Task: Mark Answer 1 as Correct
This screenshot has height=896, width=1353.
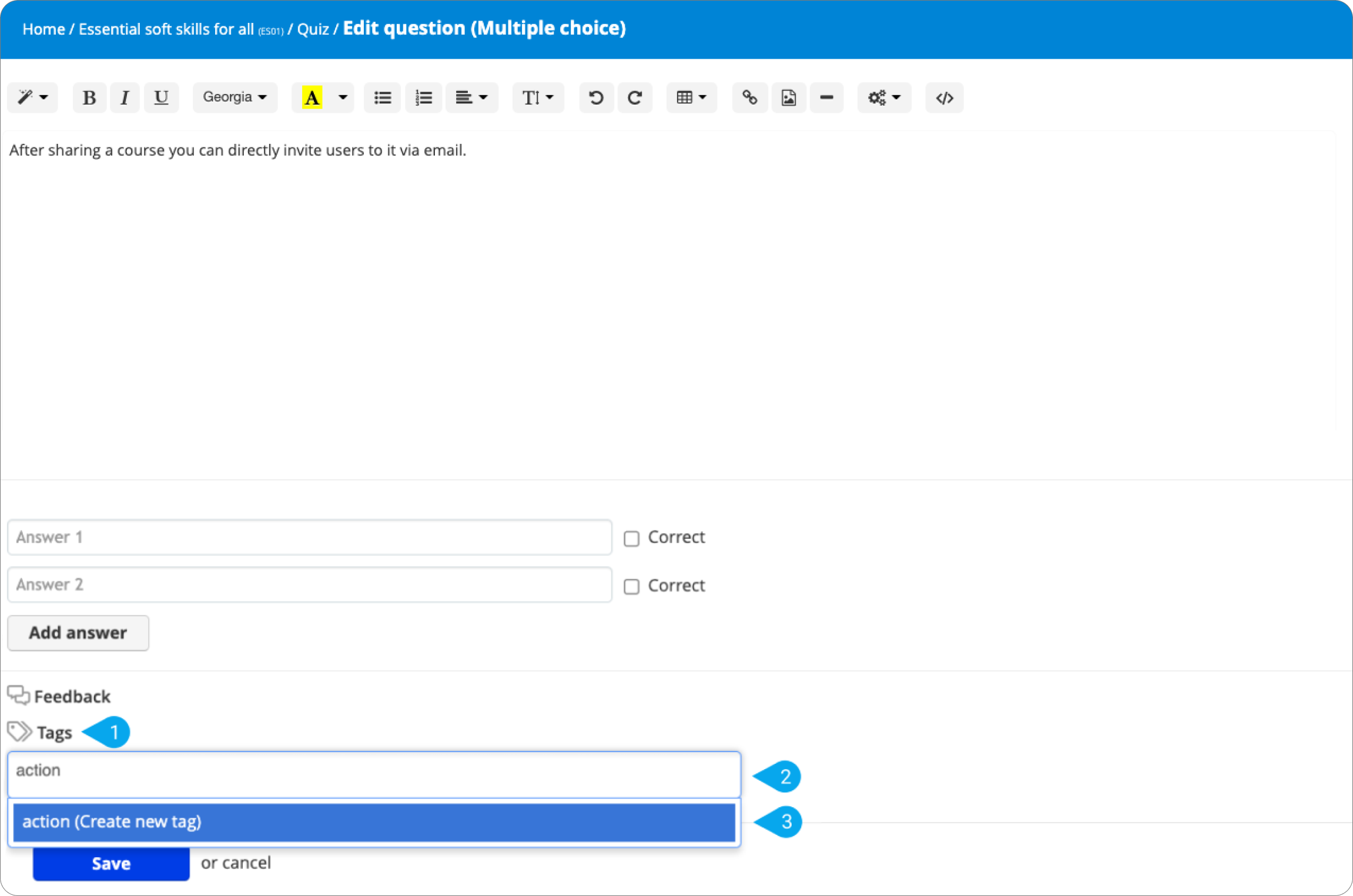Action: click(x=632, y=538)
